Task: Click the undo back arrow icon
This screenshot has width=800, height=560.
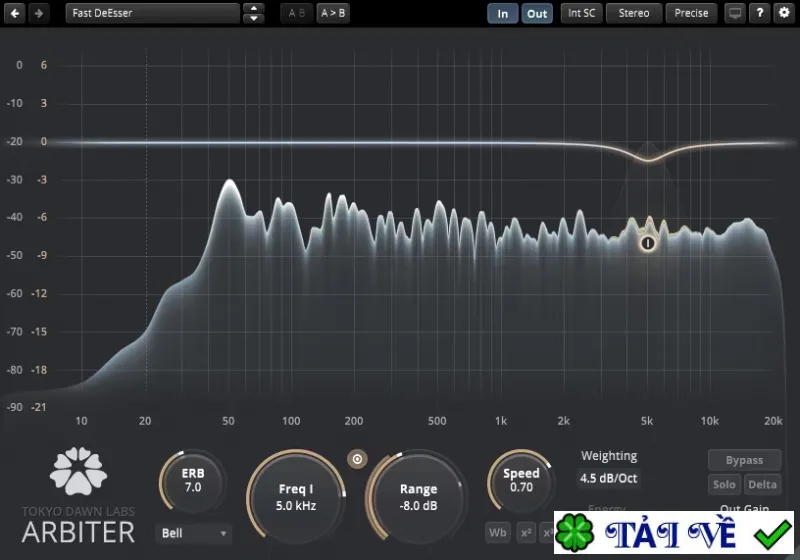Action: [x=15, y=13]
